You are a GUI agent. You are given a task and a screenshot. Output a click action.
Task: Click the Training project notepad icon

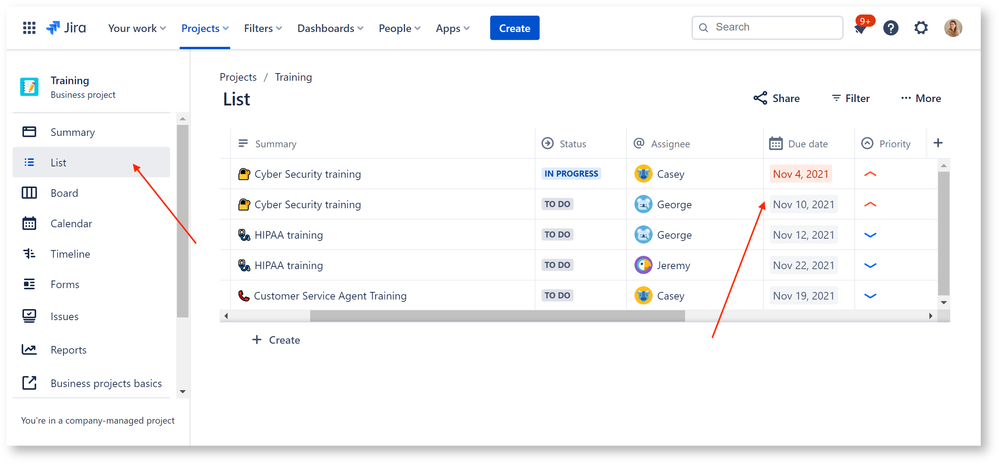point(29,87)
